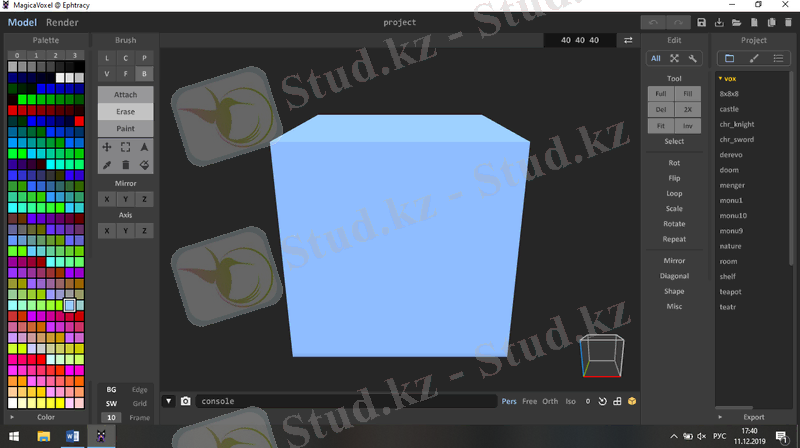Viewport: 800px width, 448px height.
Task: Select the region select arrow tool
Action: coord(144,147)
